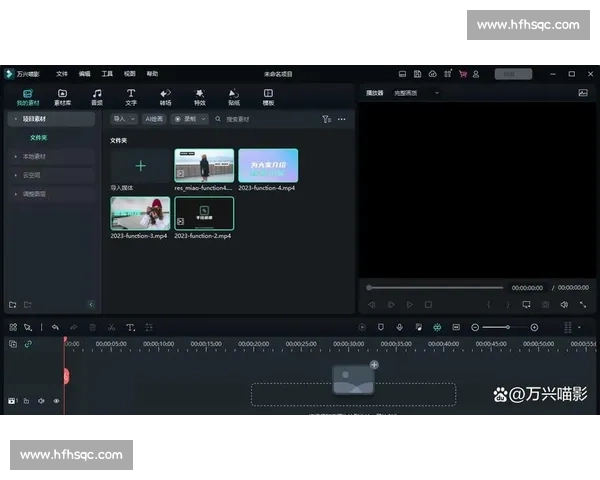
Task: Click the cloud upload icon
Action: 432,74
